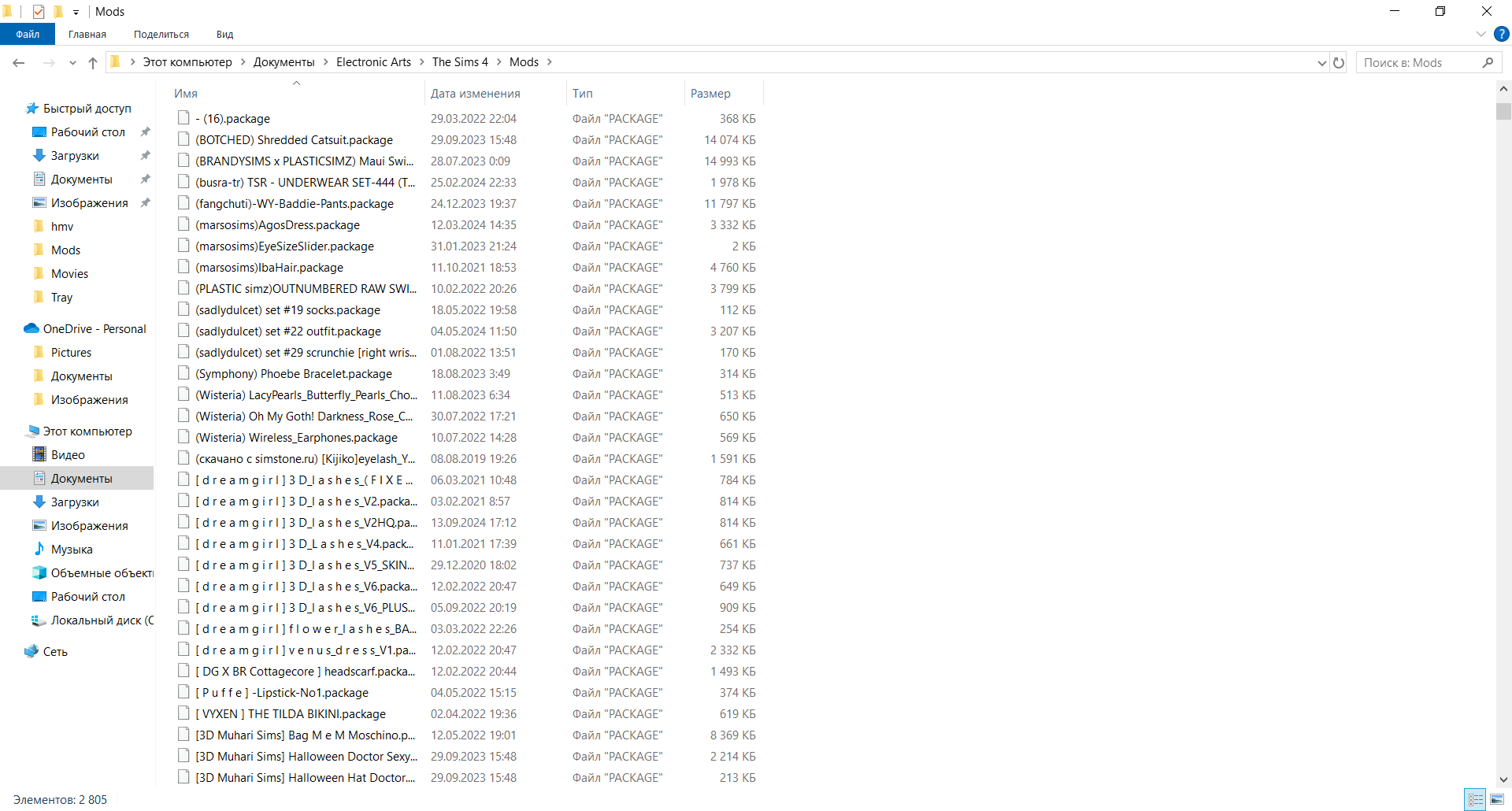Sort by Дата изменения column
The width and height of the screenshot is (1512, 811).
click(x=495, y=93)
